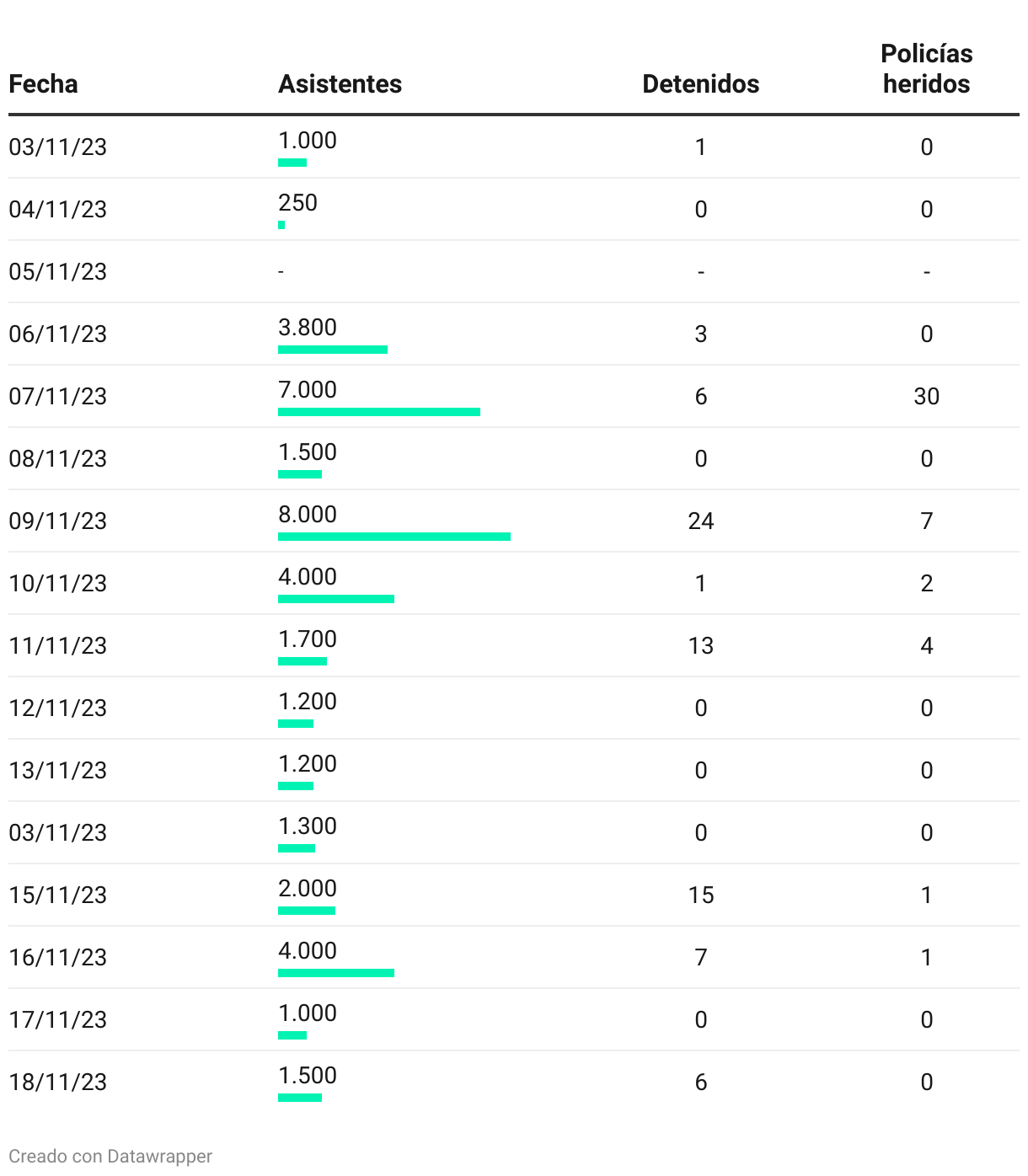Click the 18/11/23 date cell
The image size is (1028, 1176).
point(58,1082)
